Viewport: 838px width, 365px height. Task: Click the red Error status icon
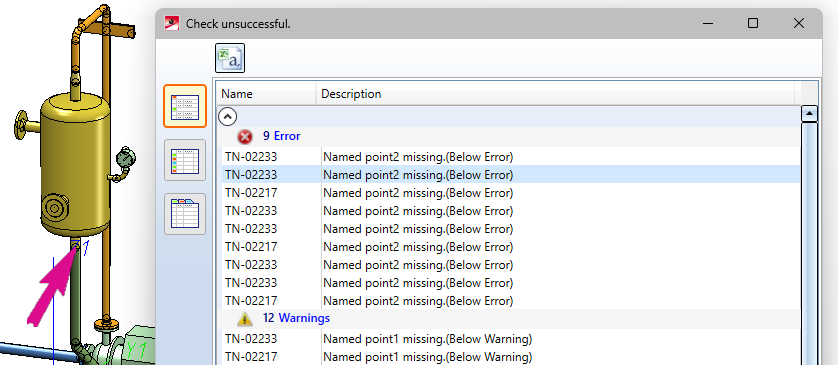(245, 137)
